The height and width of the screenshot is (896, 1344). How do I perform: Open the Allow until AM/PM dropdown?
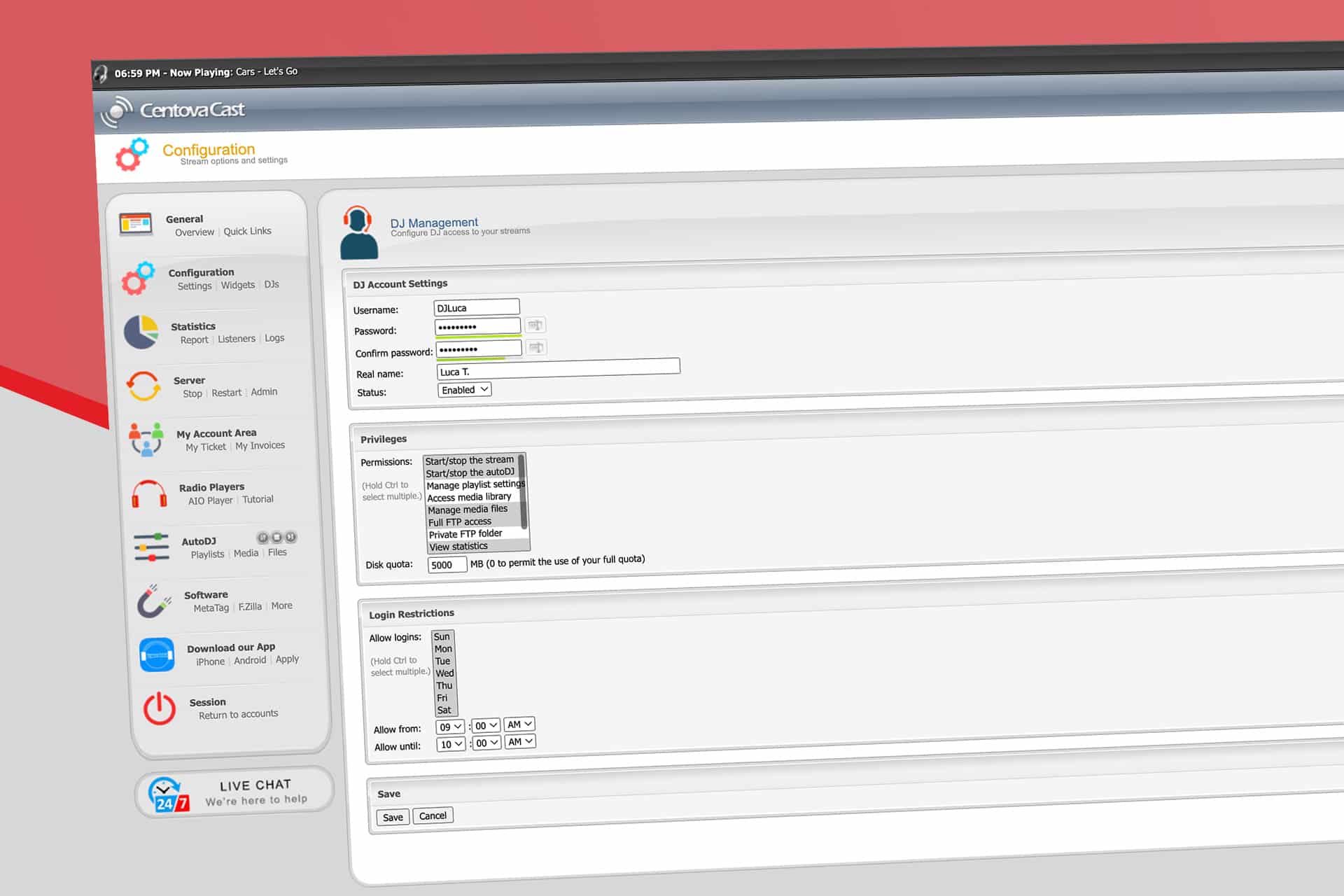pos(520,741)
